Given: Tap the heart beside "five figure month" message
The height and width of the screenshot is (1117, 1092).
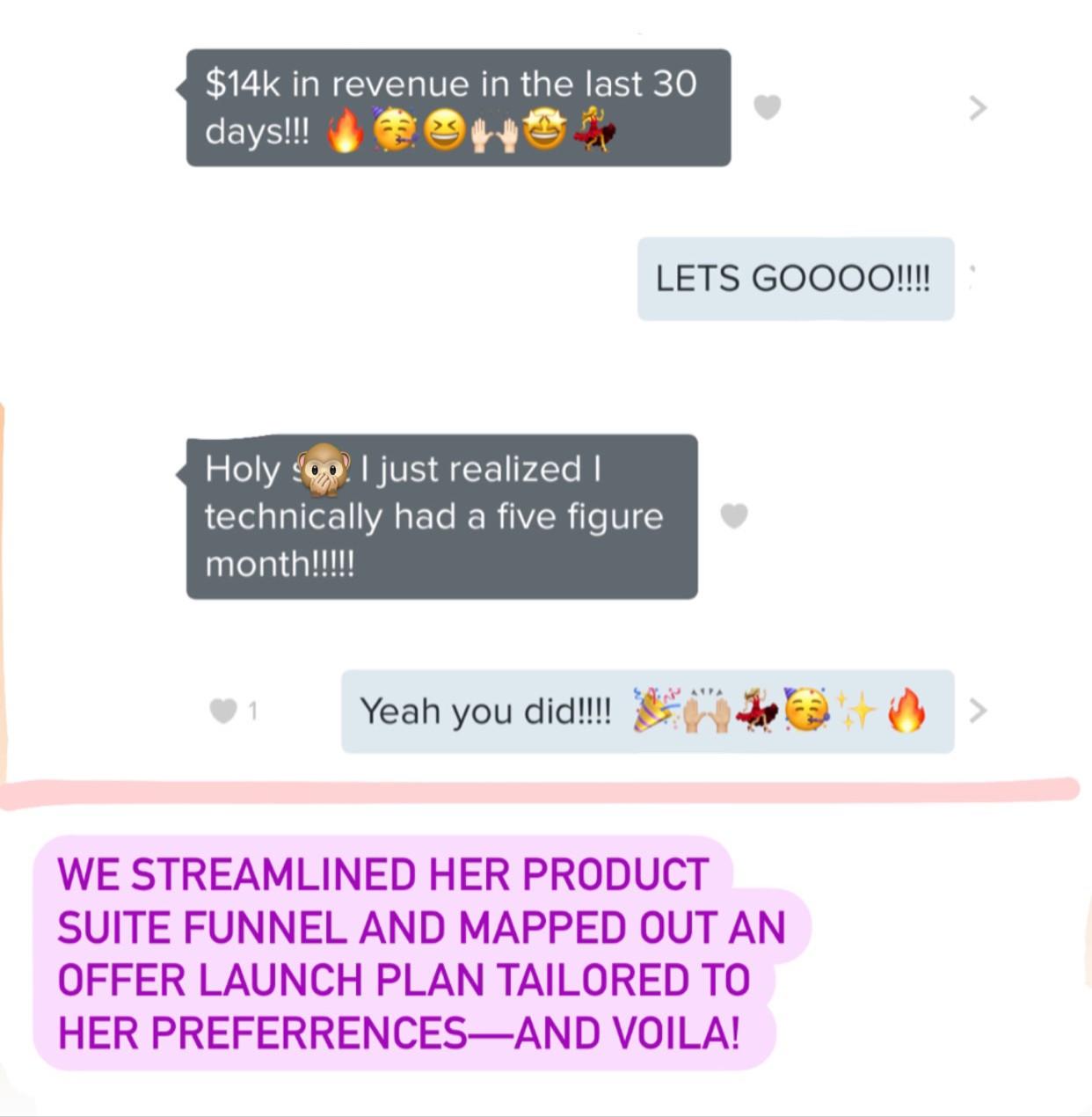Looking at the screenshot, I should (x=734, y=516).
